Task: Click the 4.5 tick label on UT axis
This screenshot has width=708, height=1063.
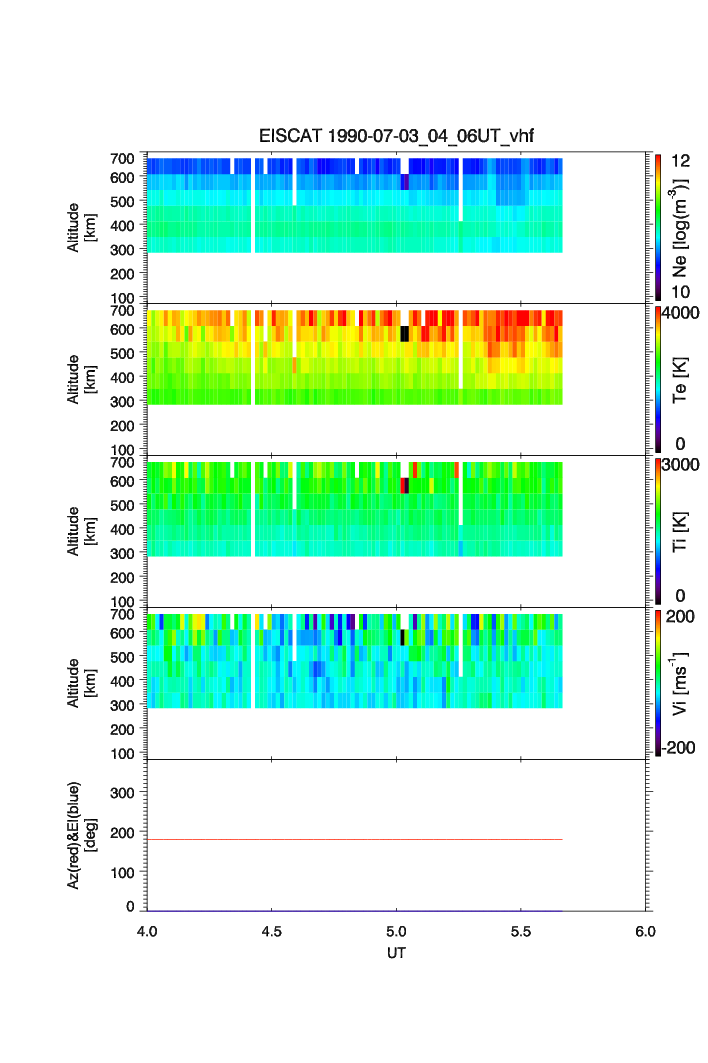Action: click(x=271, y=931)
